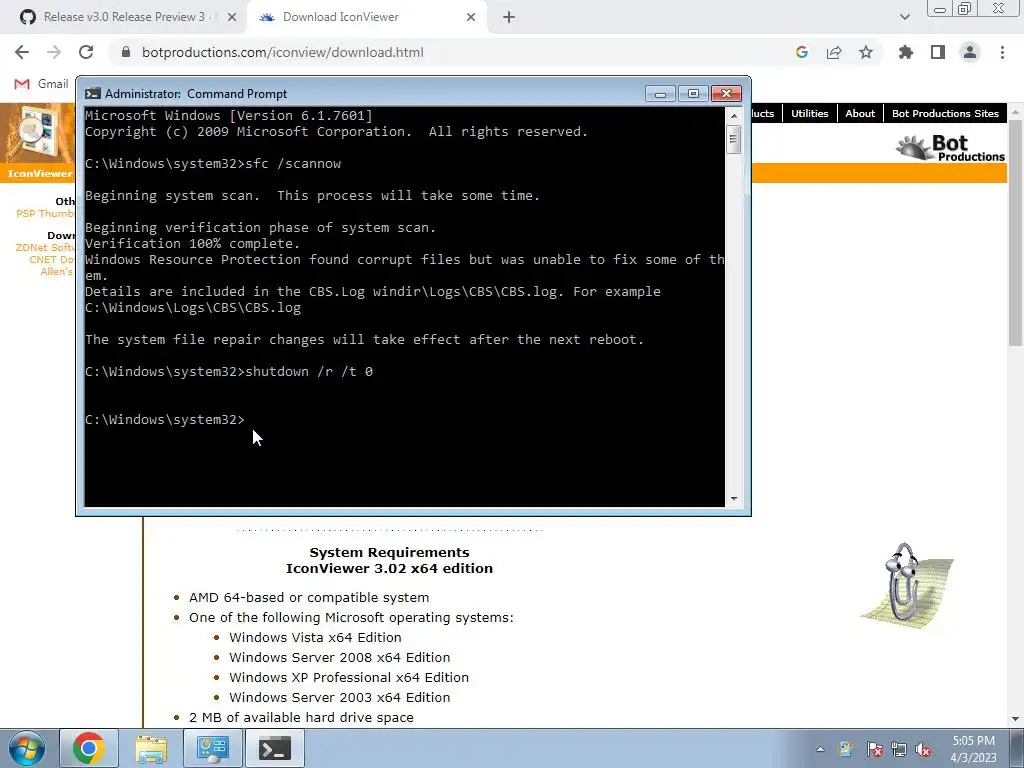Click the Command Prompt title bar icon
1024x768 pixels.
(93, 94)
